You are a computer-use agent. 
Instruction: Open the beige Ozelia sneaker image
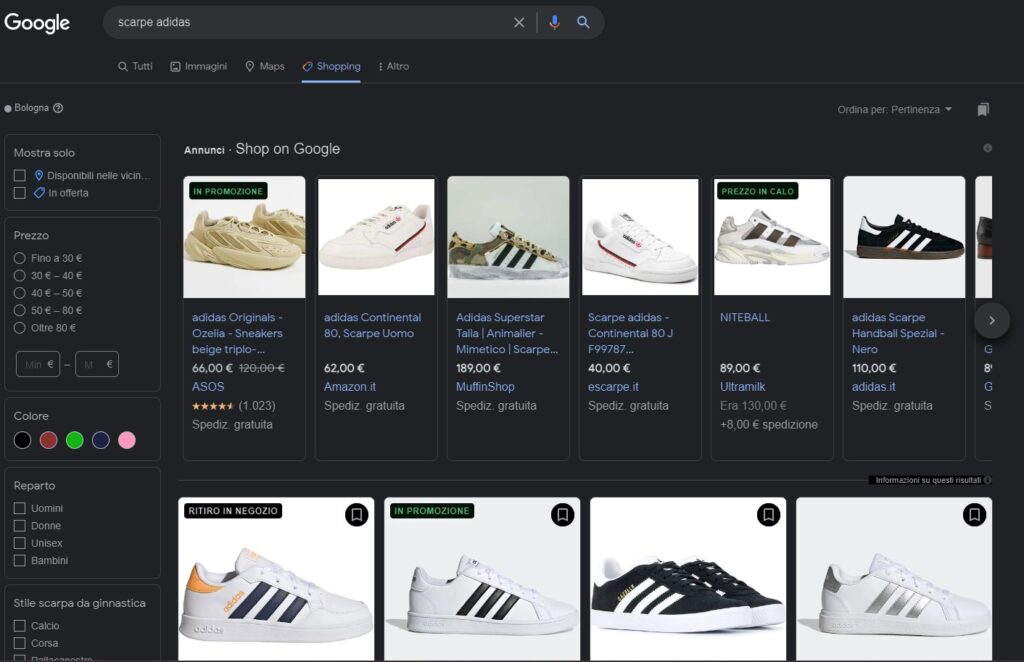pyautogui.click(x=244, y=237)
